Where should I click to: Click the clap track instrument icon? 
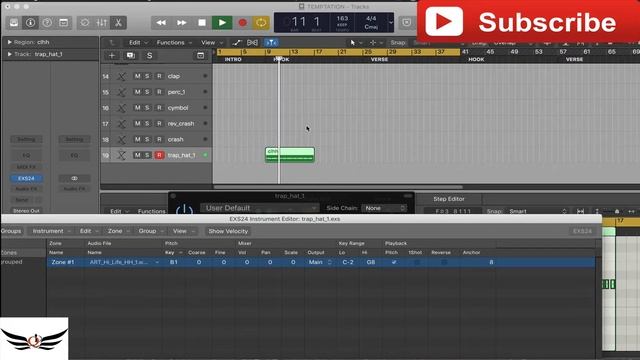(x=121, y=76)
